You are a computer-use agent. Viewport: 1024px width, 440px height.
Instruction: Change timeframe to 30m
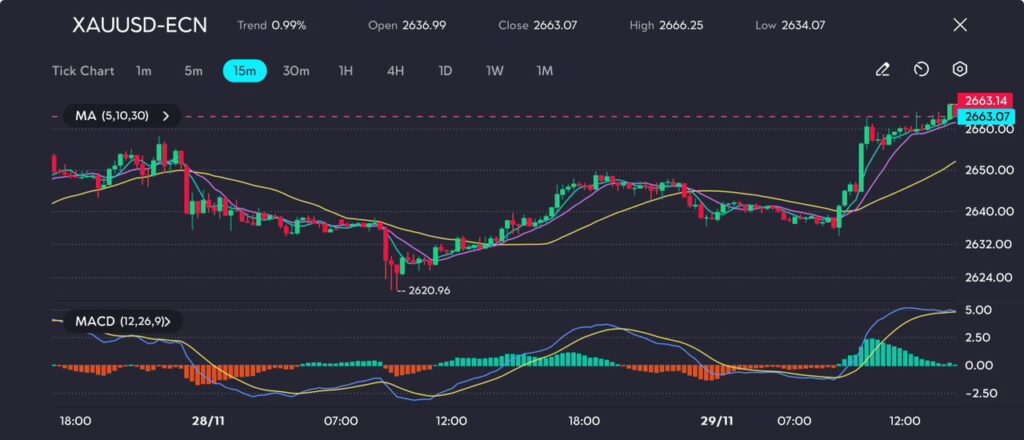point(296,71)
